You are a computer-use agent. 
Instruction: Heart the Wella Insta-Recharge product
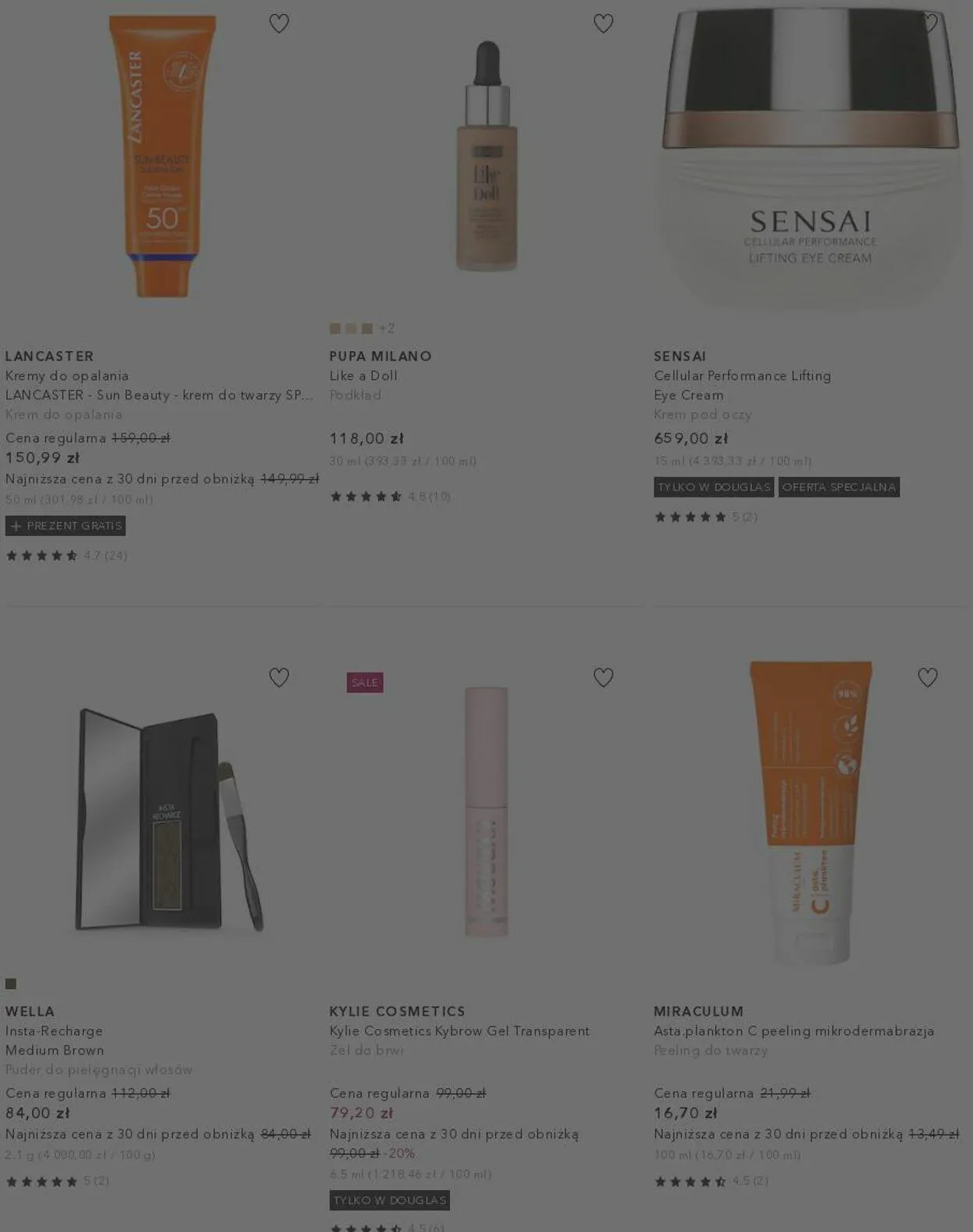pyautogui.click(x=279, y=678)
